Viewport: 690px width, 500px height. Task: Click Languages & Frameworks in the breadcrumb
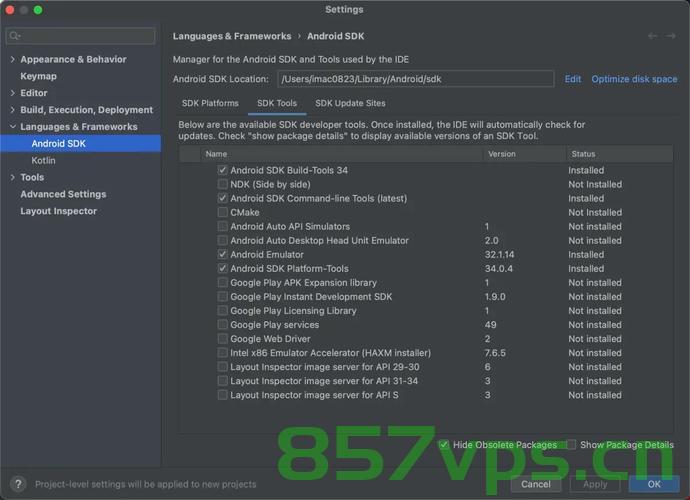click(232, 36)
